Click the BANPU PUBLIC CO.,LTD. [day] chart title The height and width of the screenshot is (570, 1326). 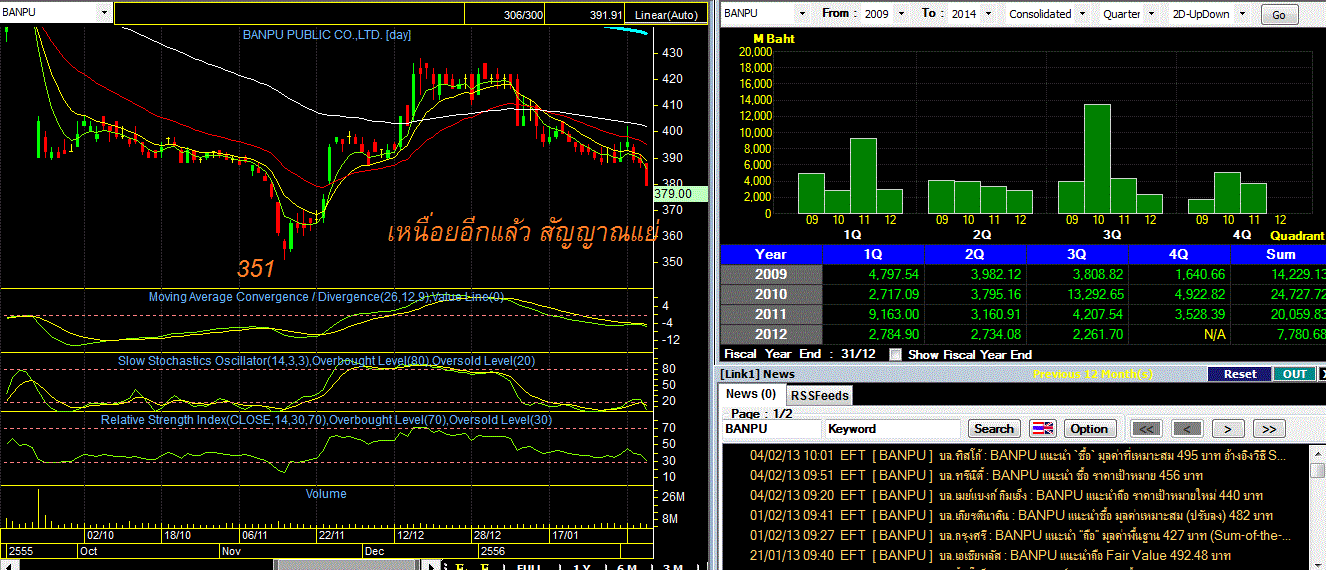(x=326, y=35)
